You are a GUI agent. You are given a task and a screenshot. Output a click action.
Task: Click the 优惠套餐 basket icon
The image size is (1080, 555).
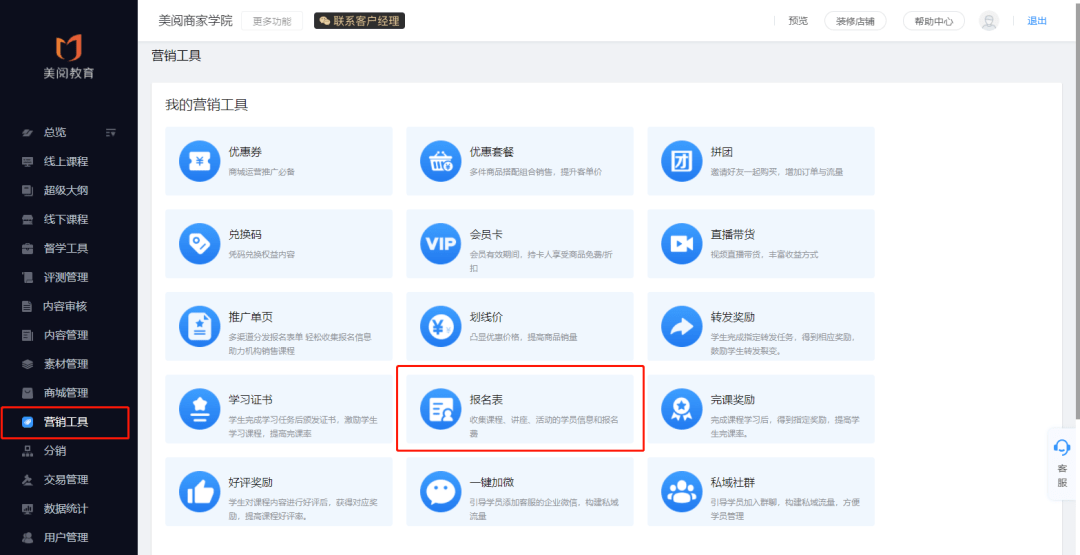(441, 161)
